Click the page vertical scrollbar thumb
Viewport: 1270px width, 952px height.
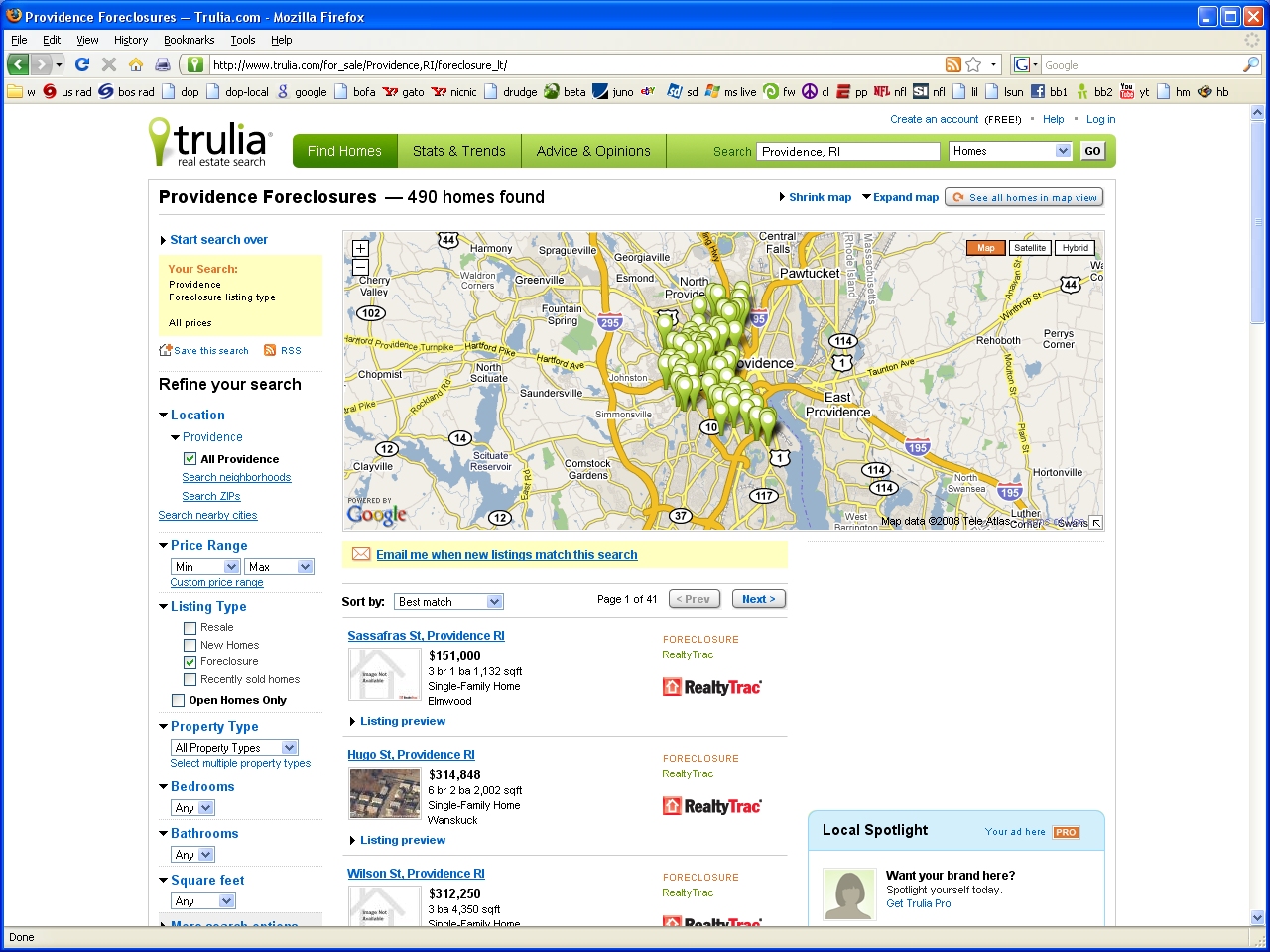(1258, 223)
